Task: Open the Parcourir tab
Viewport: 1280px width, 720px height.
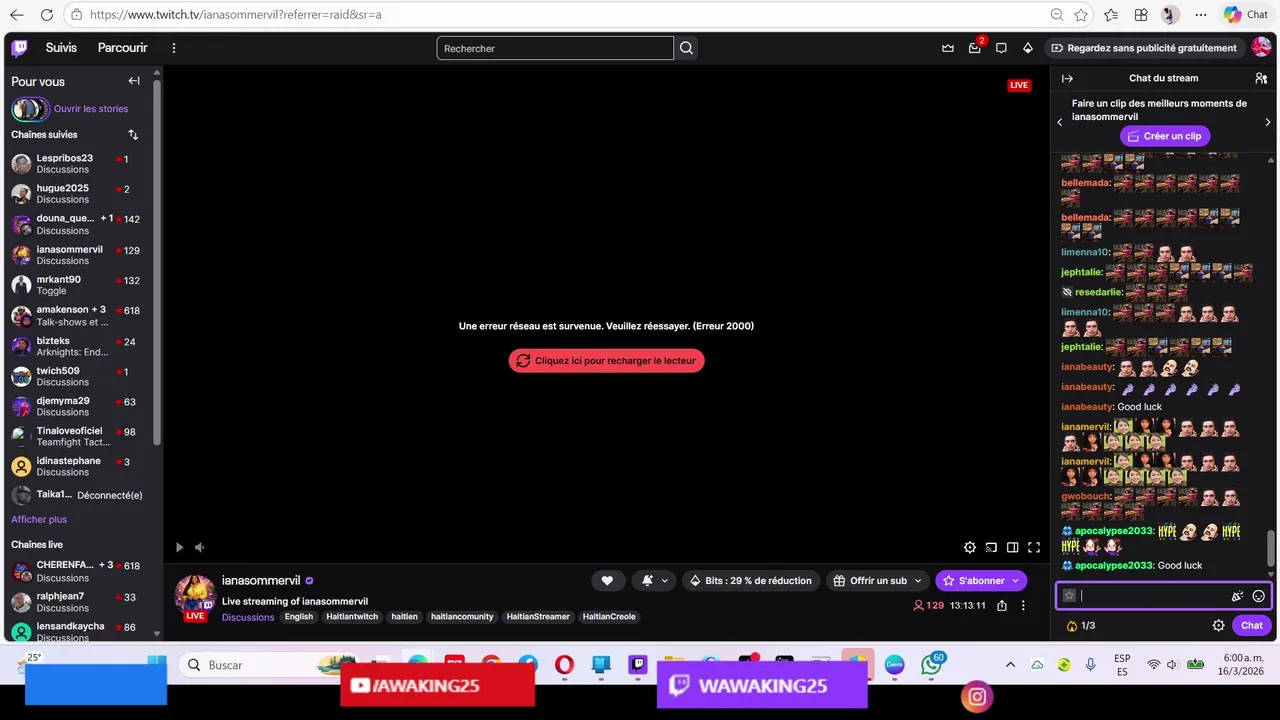Action: coord(122,48)
